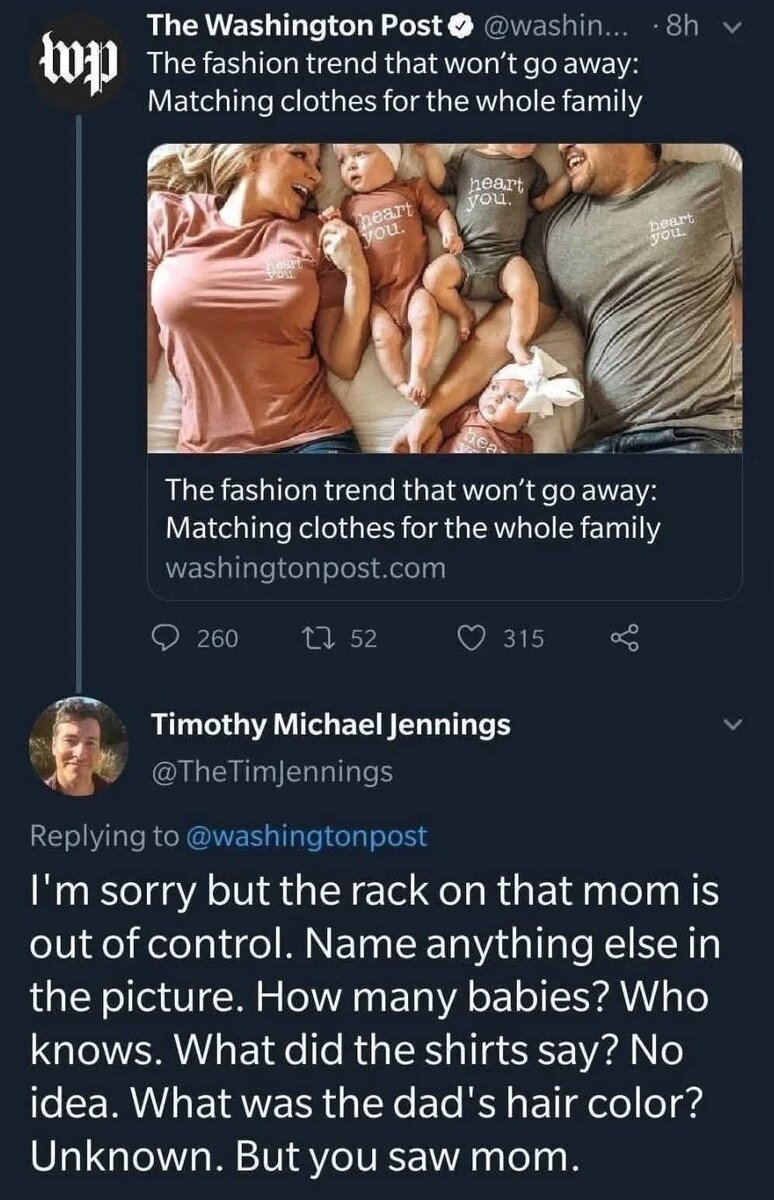Image resolution: width=774 pixels, height=1200 pixels.
Task: Like the tweet with the heart icon
Action: 471,638
